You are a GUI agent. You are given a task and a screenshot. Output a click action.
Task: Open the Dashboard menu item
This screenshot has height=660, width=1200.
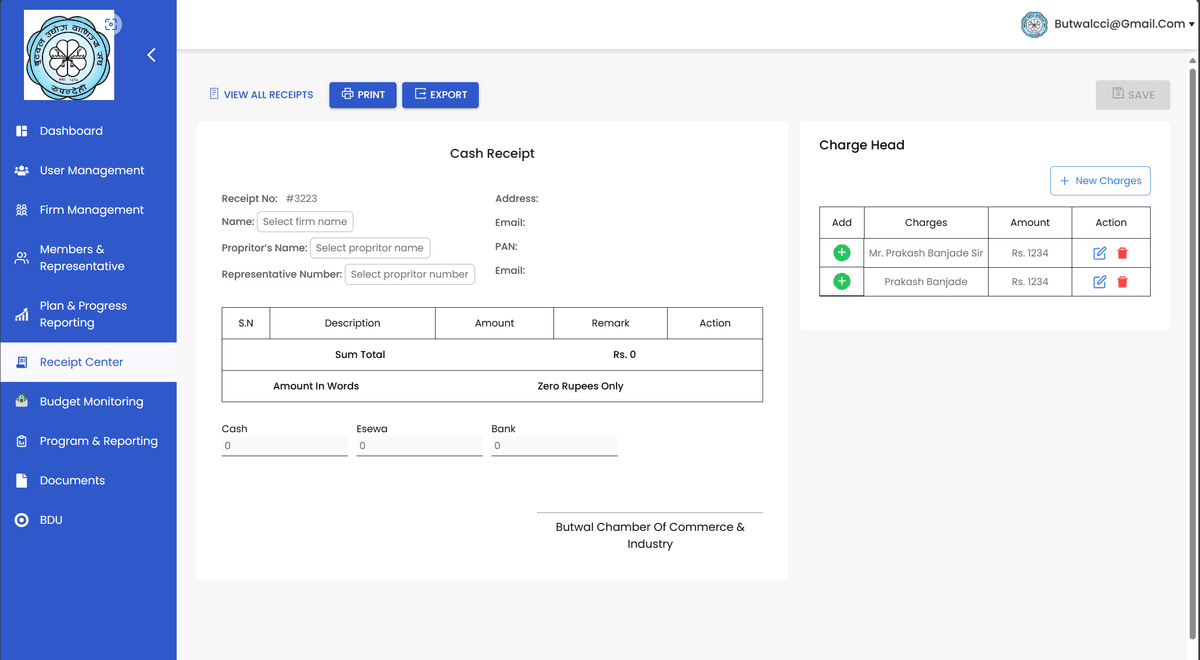point(71,131)
